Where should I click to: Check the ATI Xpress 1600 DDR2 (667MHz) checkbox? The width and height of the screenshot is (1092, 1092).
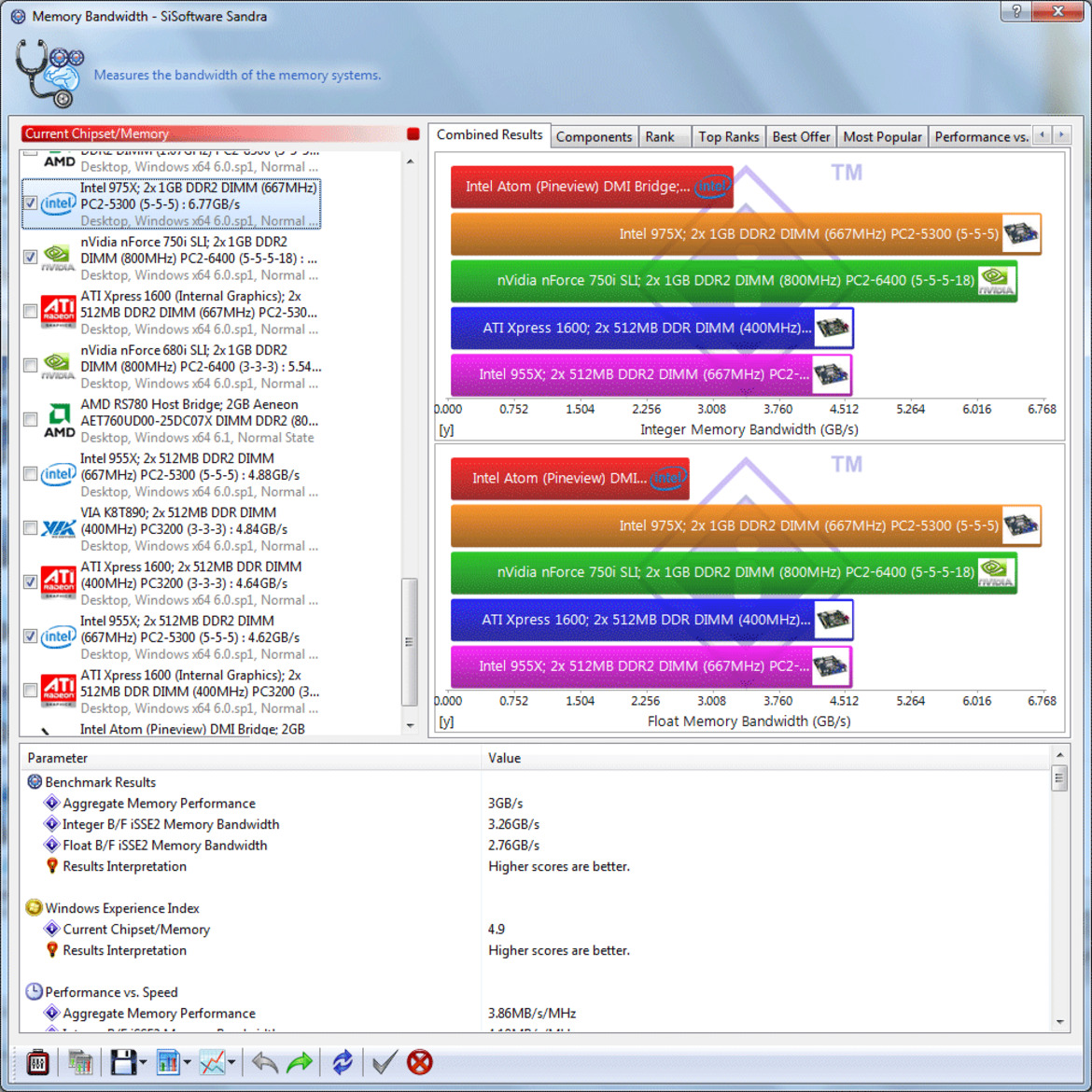pyautogui.click(x=30, y=312)
